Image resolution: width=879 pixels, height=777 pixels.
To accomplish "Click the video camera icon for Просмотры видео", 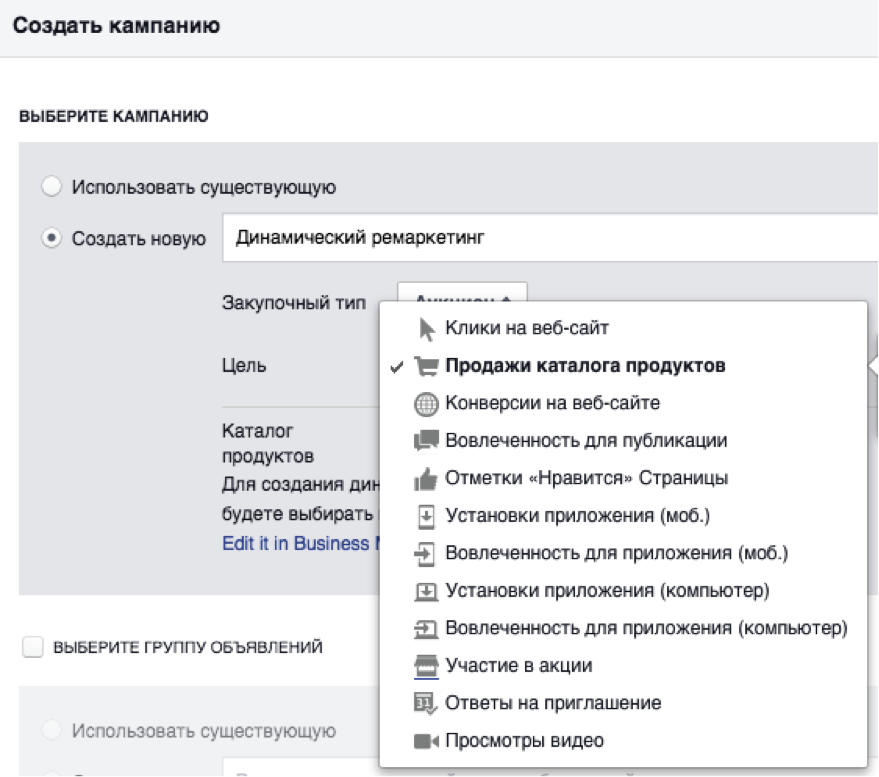I will (427, 741).
